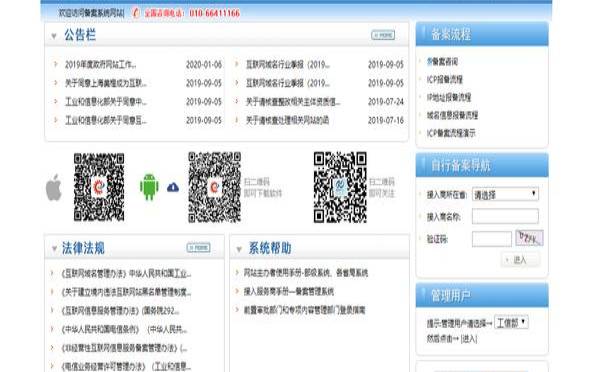Click the 验证码 input field
The image size is (596, 372).
click(492, 239)
